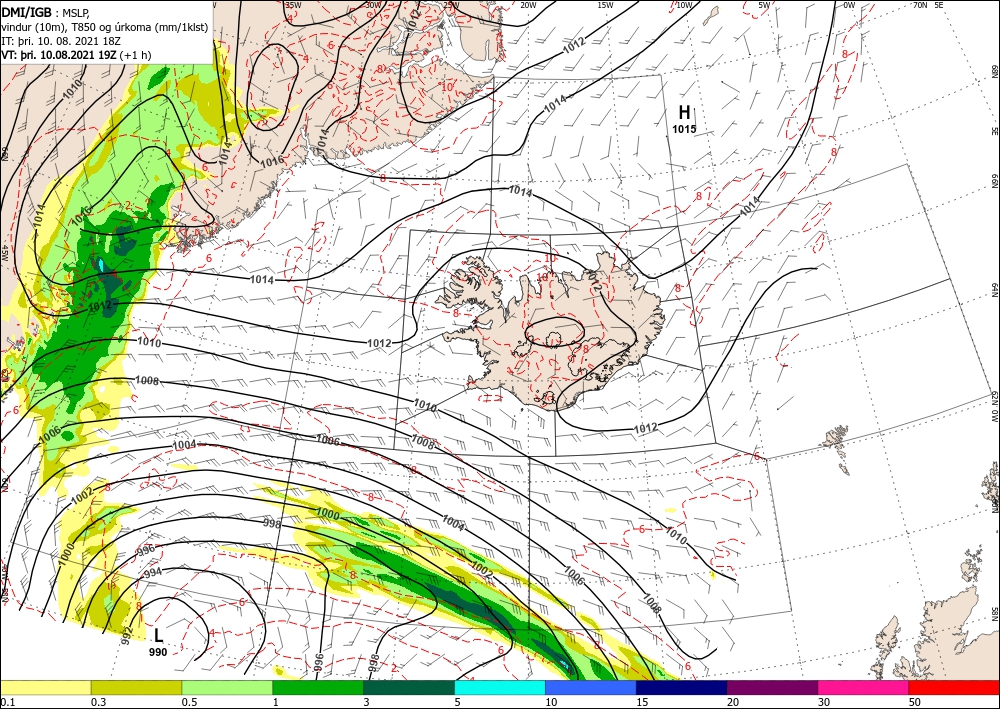Viewport: 1000px width, 709px height.
Task: Click the 'IT: þri. 10. 08. 2021 18Z' line
Action: point(62,41)
